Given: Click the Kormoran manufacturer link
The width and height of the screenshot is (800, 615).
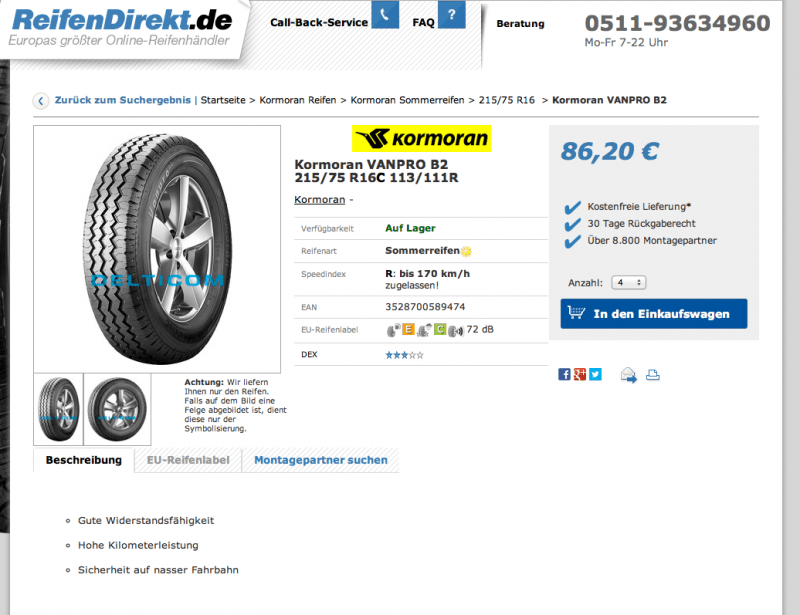Looking at the screenshot, I should [x=319, y=200].
